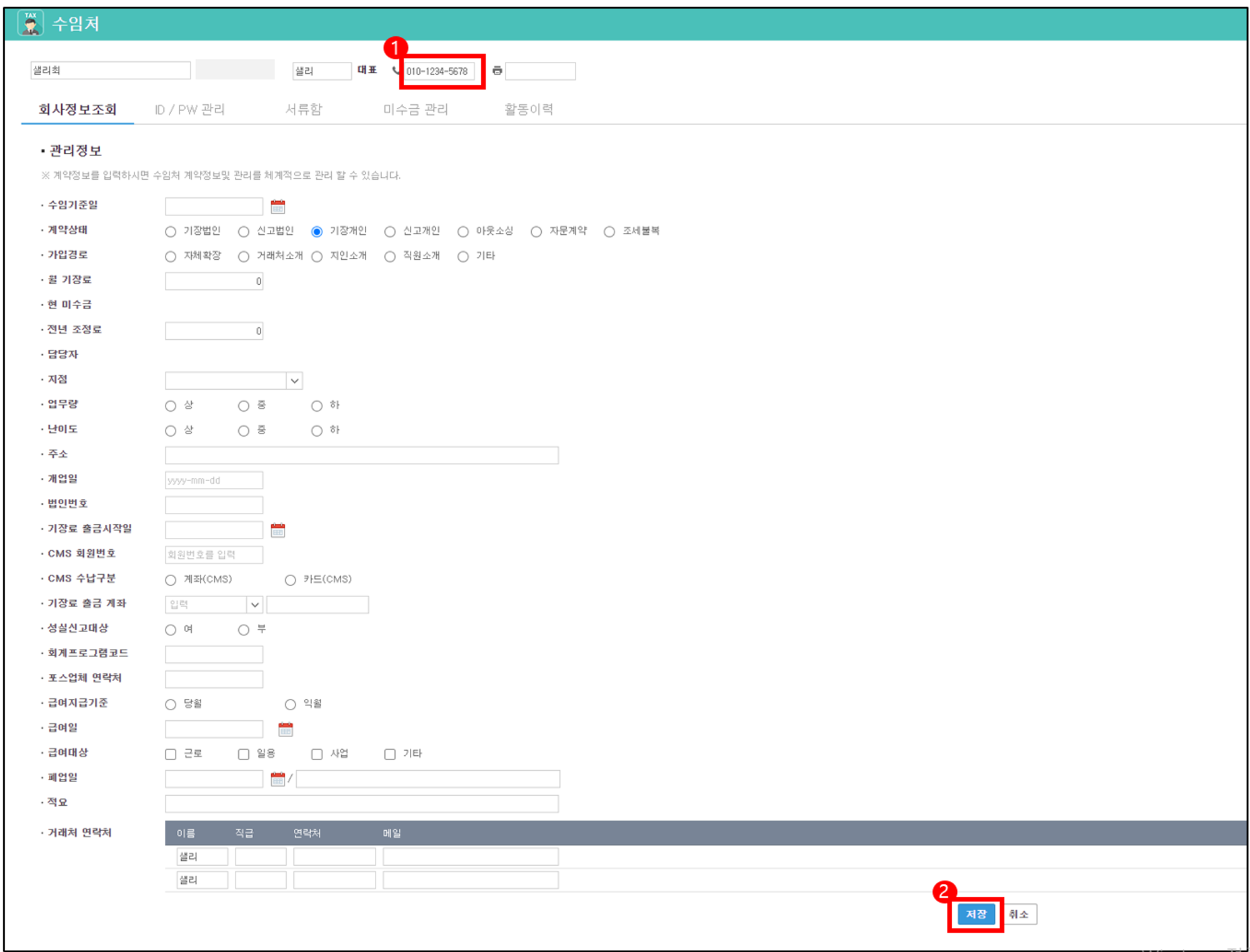Open the 기장료 출금 계좌 bank dropdown

(x=254, y=605)
